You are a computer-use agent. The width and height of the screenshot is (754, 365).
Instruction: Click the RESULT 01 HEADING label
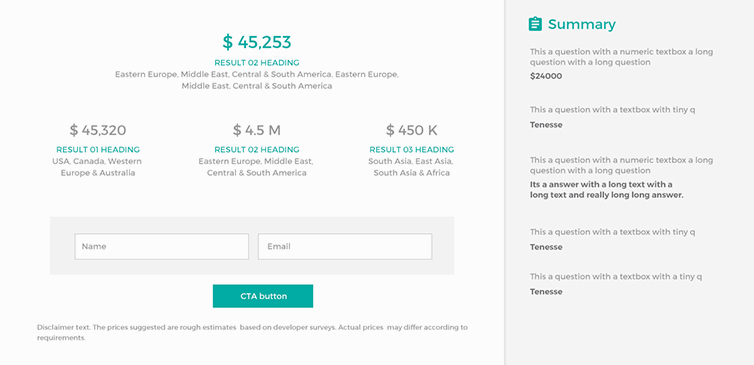point(98,150)
